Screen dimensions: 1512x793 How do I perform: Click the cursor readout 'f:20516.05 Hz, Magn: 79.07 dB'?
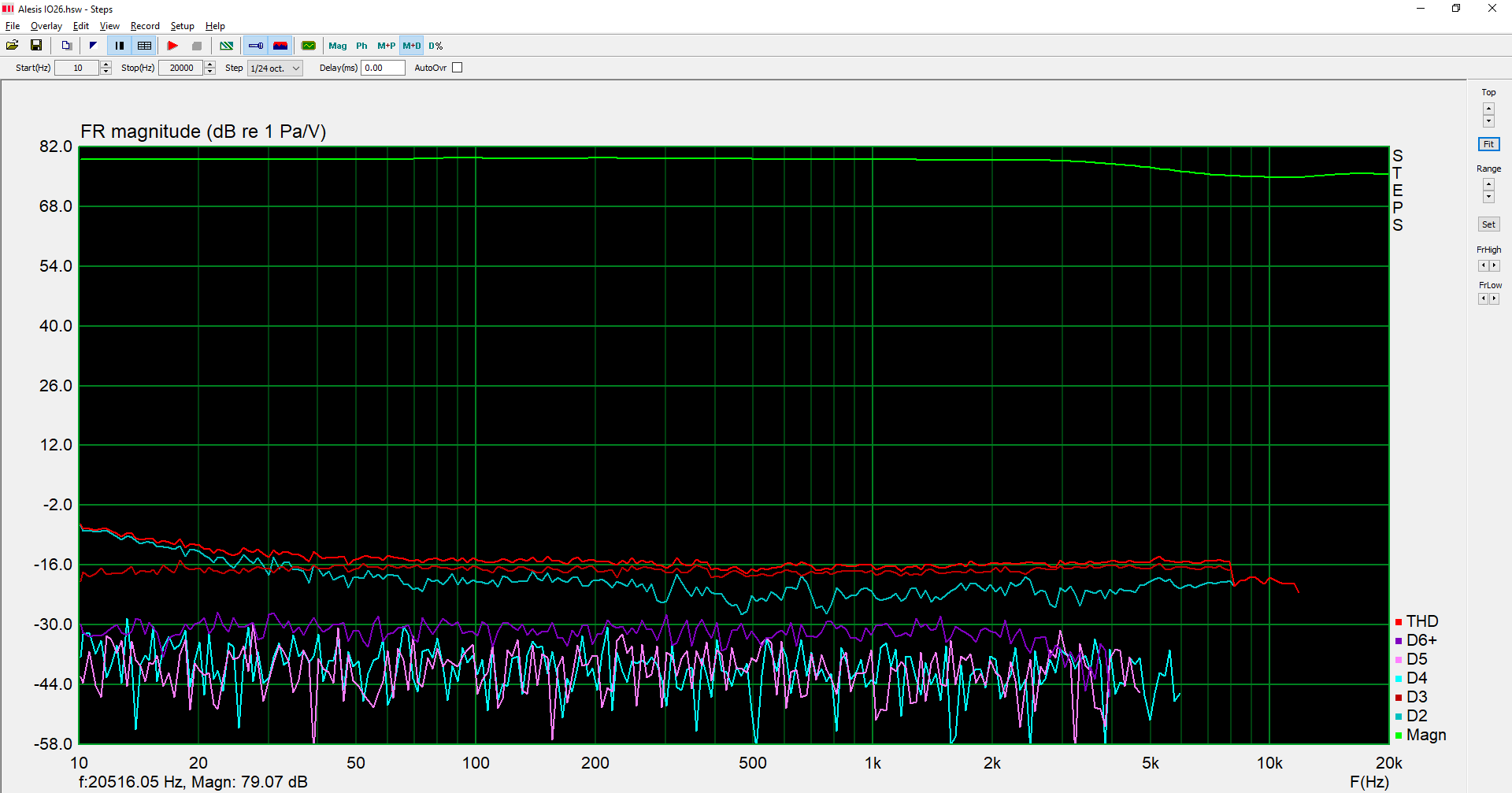click(x=193, y=782)
